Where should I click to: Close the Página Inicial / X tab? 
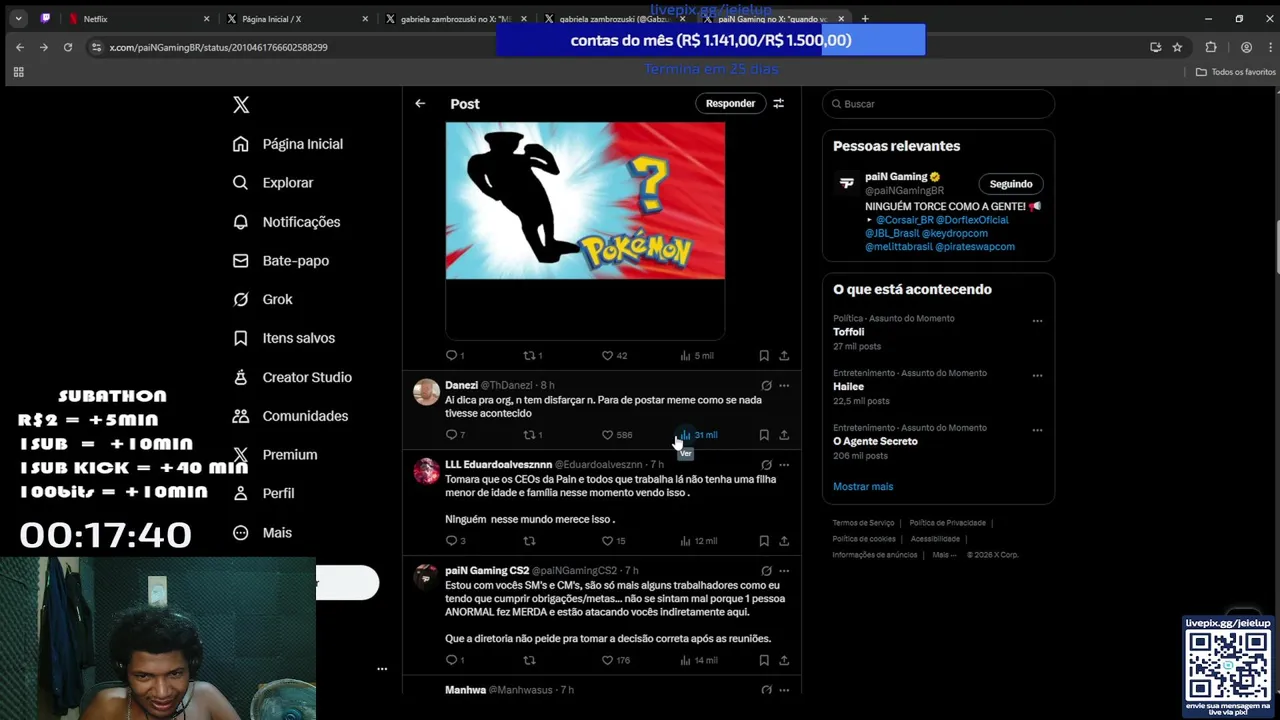point(365,19)
